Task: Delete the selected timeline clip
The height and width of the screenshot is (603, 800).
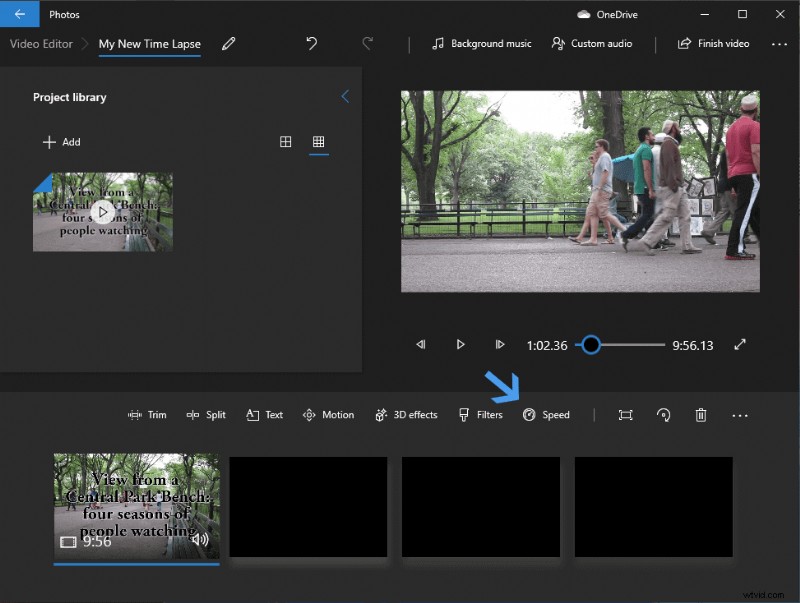Action: [x=702, y=414]
